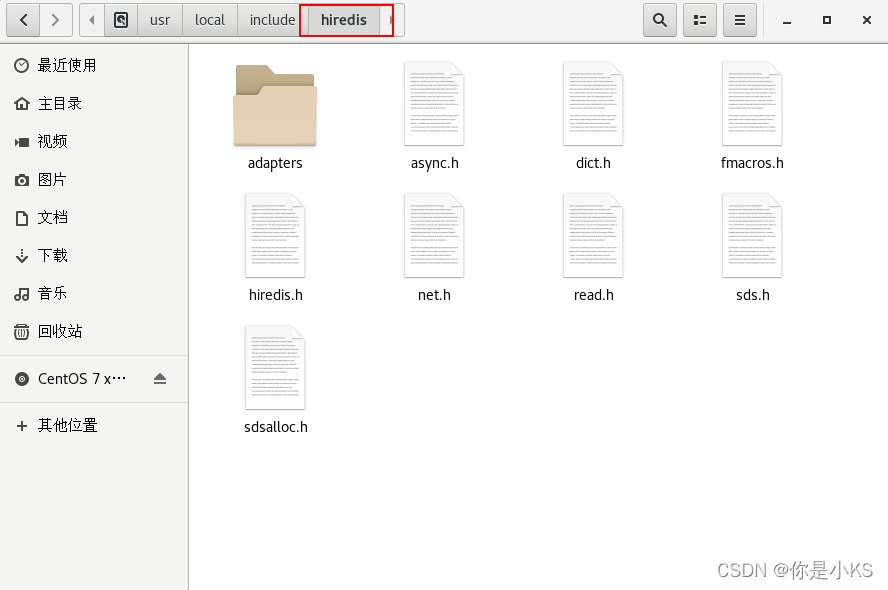Toggle list view mode button
This screenshot has width=888, height=590.
pos(700,20)
